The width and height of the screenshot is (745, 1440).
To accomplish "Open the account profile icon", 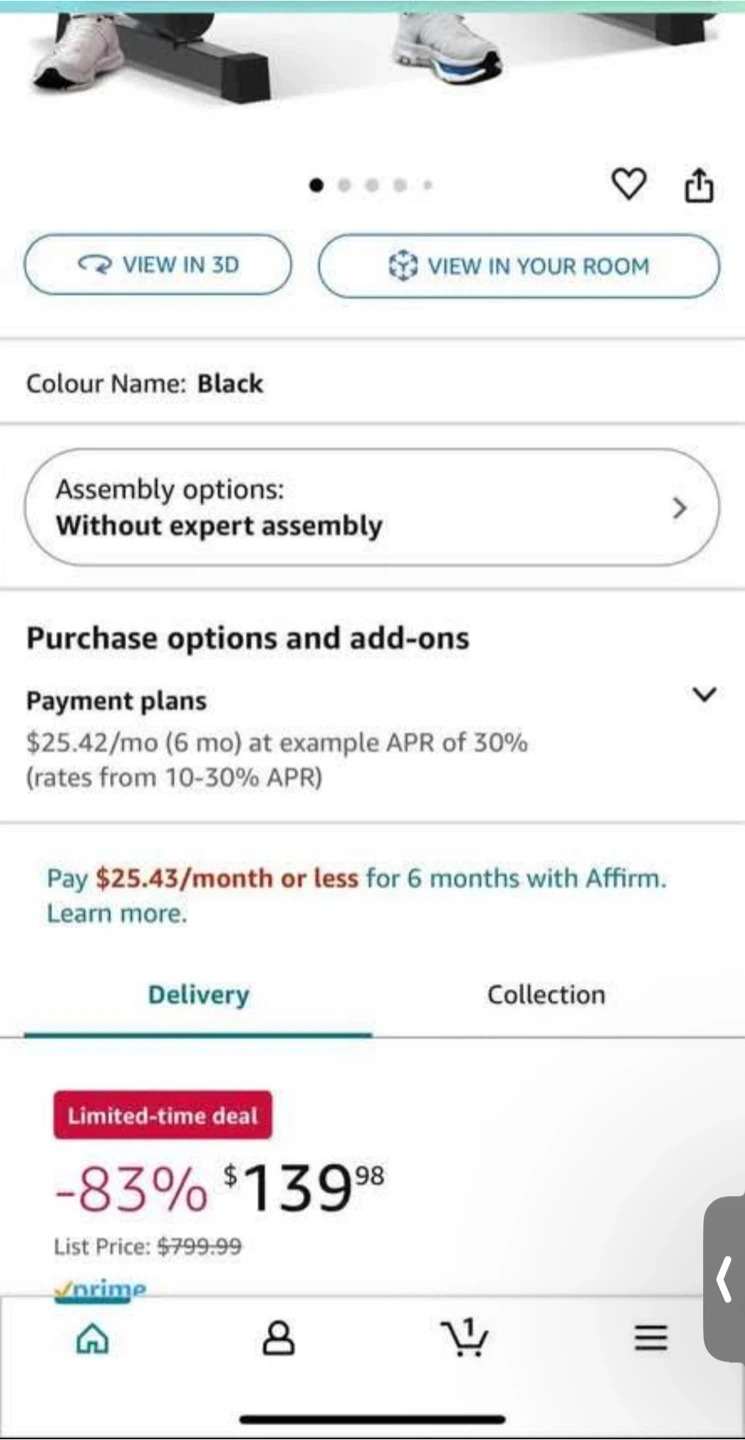I will tap(278, 1338).
